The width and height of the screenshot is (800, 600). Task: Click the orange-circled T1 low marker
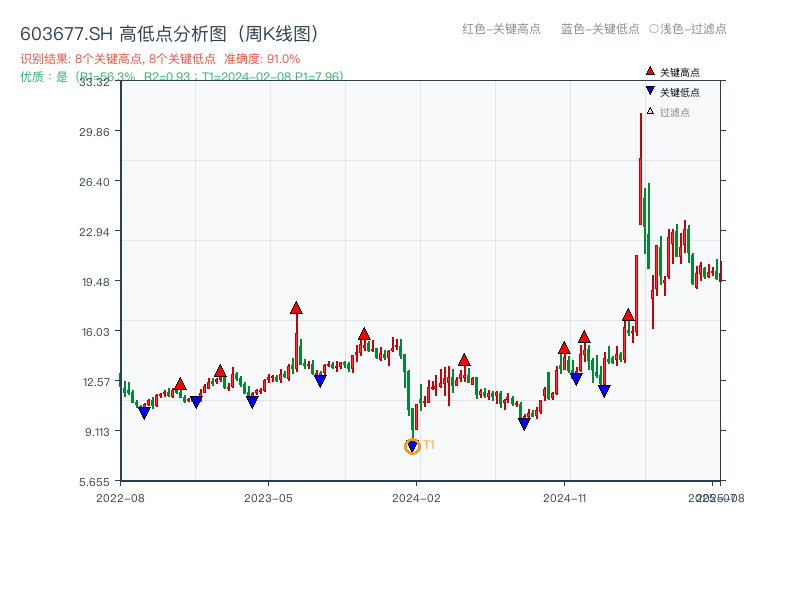pyautogui.click(x=412, y=446)
